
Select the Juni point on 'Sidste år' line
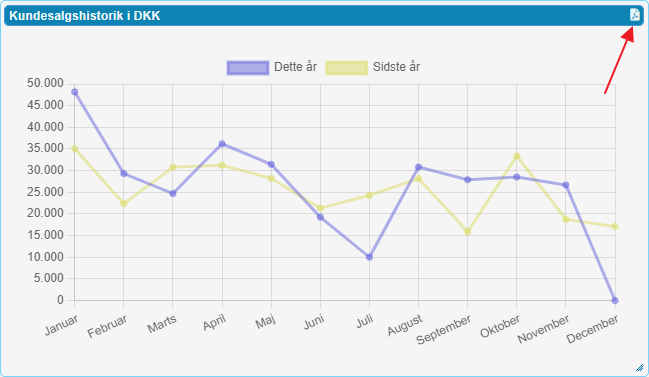(320, 208)
